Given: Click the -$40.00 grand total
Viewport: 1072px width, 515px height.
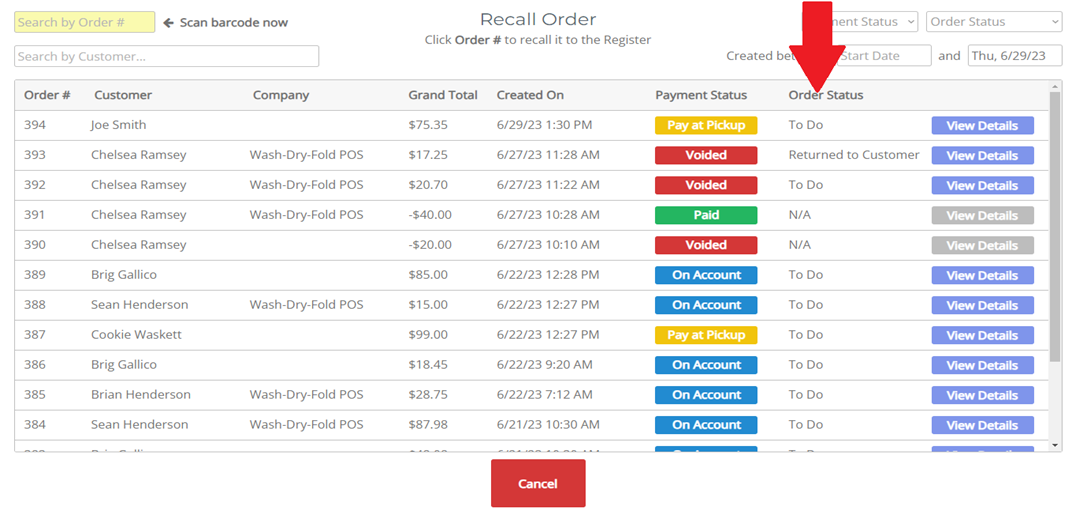Looking at the screenshot, I should coord(430,215).
